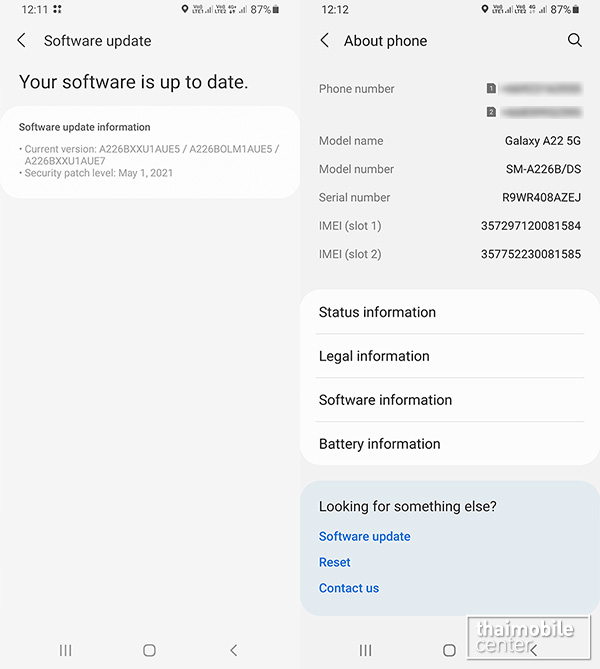This screenshot has height=669, width=600.
Task: Go back from About phone screen
Action: point(324,41)
